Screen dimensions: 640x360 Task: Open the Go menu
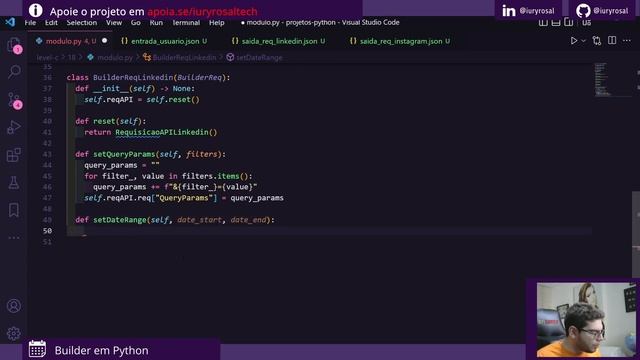coord(136,22)
